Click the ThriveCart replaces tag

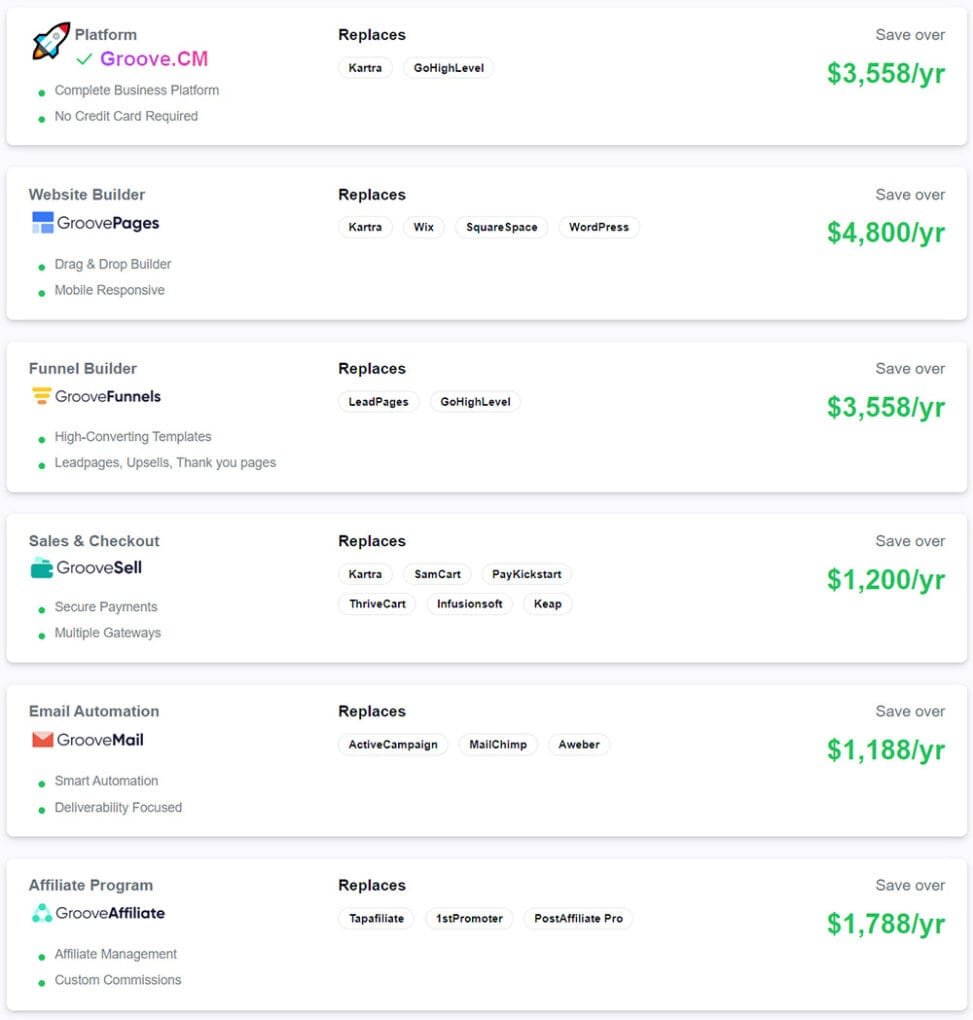(377, 604)
